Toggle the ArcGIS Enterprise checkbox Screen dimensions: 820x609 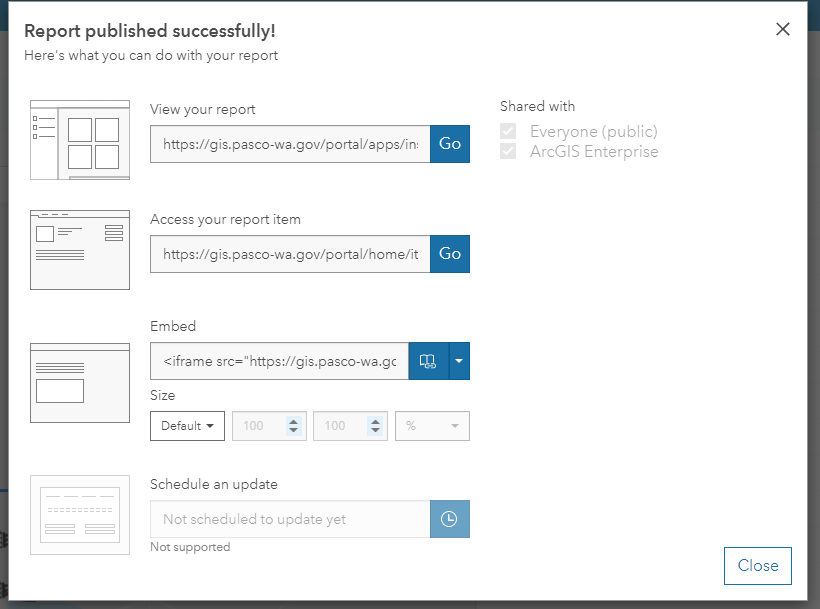coord(508,151)
